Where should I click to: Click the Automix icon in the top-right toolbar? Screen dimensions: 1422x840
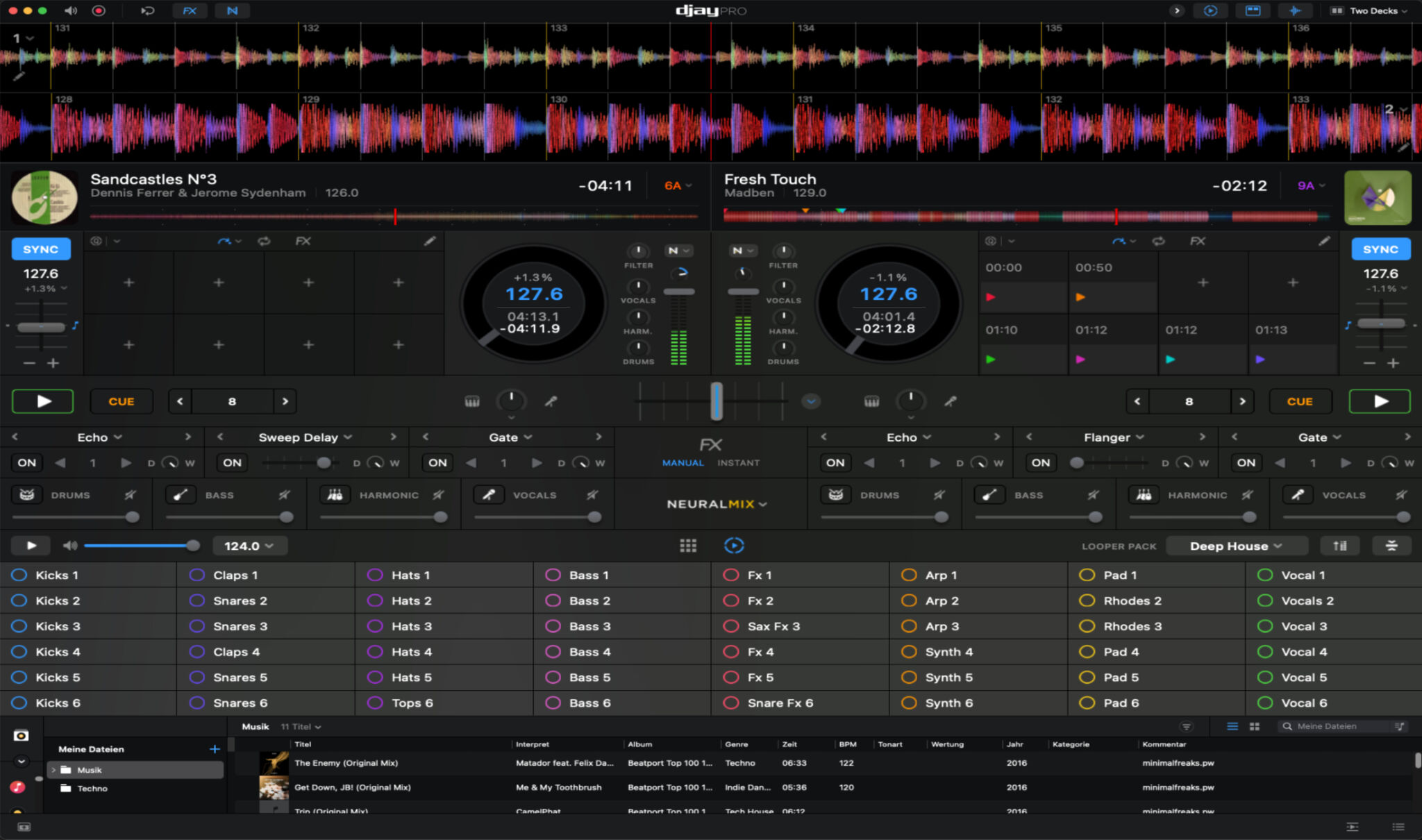point(1210,10)
